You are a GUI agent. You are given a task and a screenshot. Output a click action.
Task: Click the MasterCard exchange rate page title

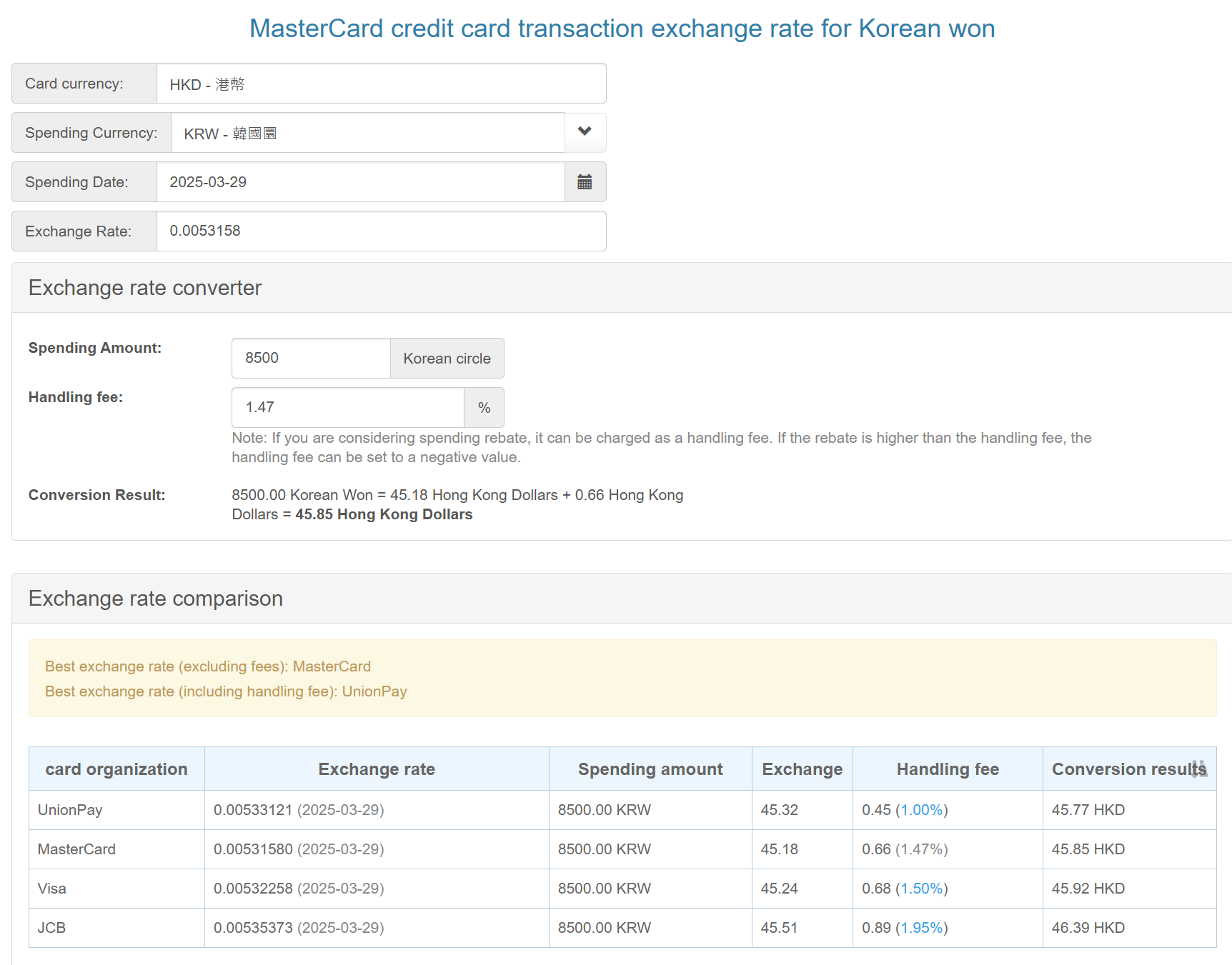[x=622, y=29]
